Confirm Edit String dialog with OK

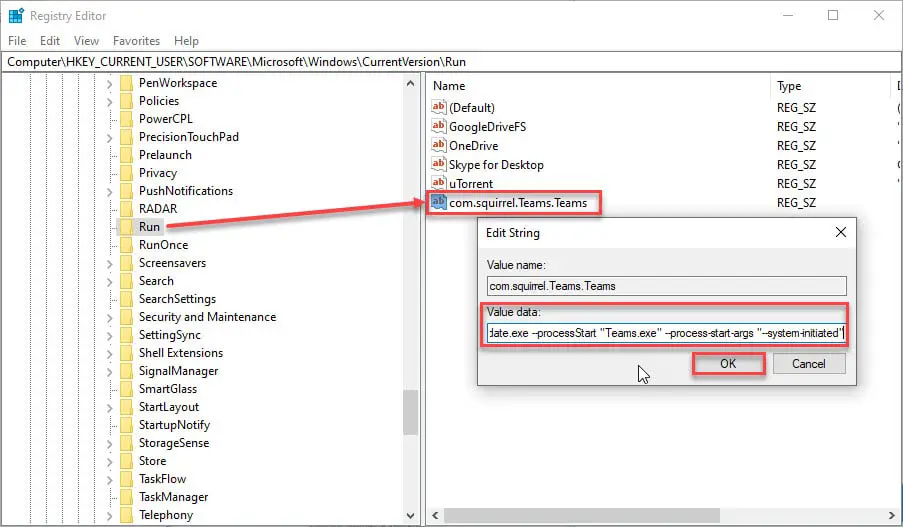(728, 363)
